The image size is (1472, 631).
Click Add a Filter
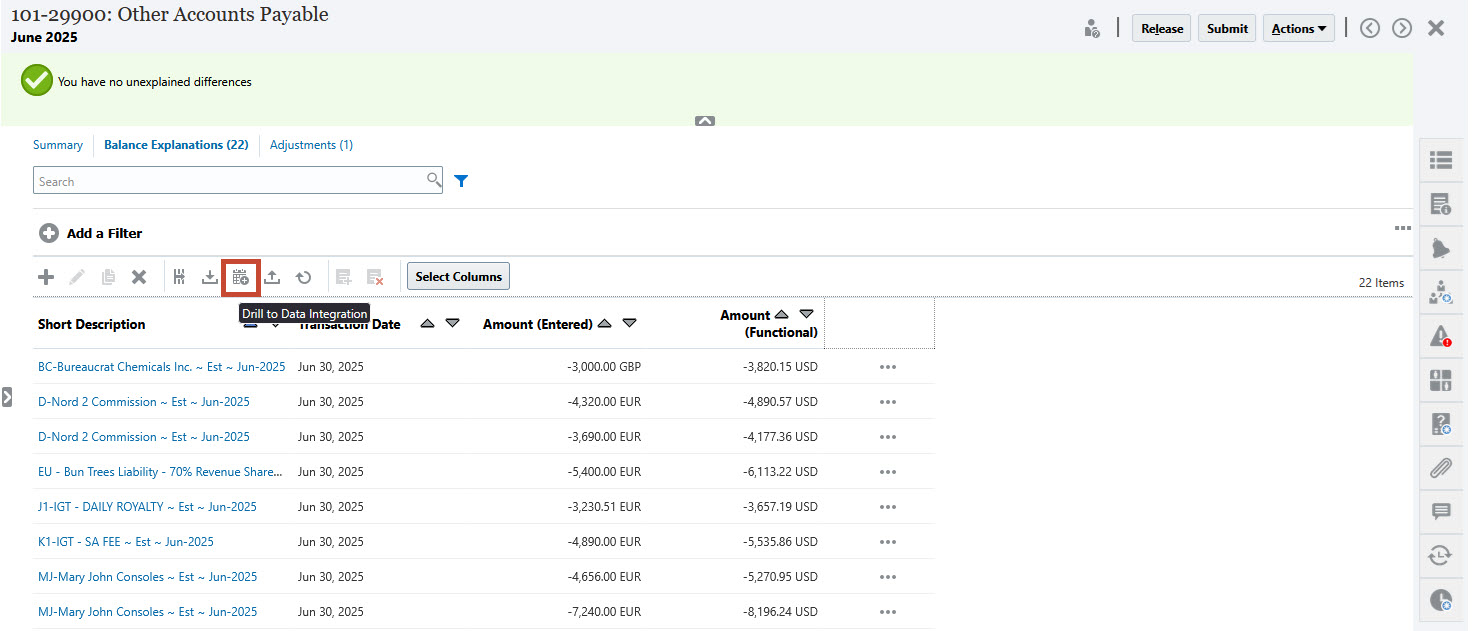tap(91, 233)
